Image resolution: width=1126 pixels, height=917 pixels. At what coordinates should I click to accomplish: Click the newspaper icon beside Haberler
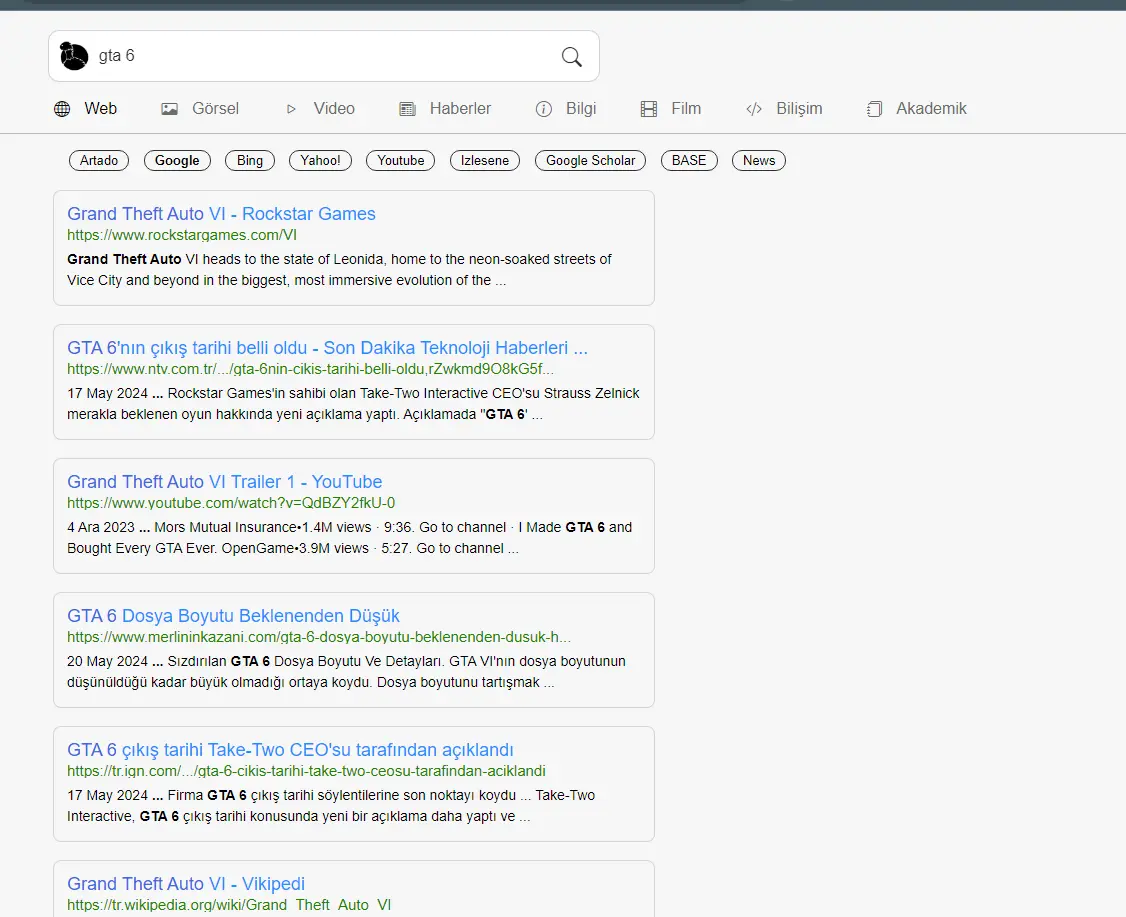(407, 109)
